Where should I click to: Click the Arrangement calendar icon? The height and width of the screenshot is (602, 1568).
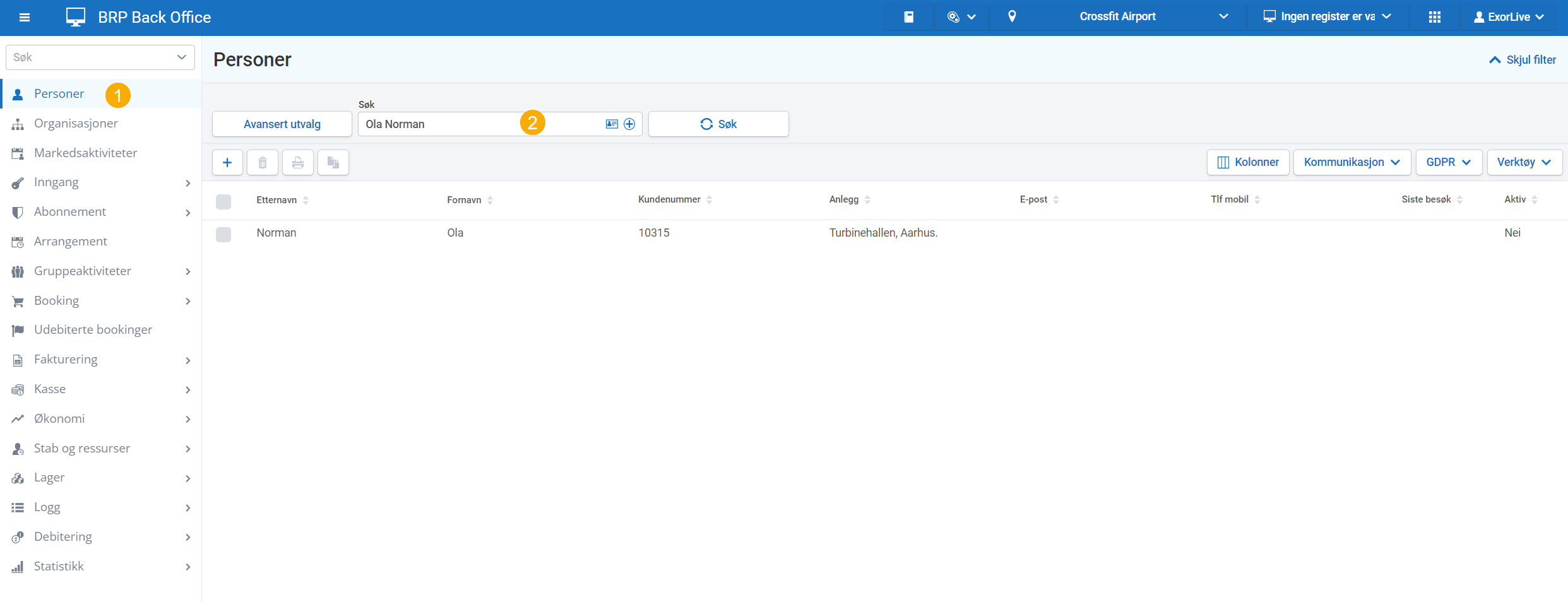(18, 242)
